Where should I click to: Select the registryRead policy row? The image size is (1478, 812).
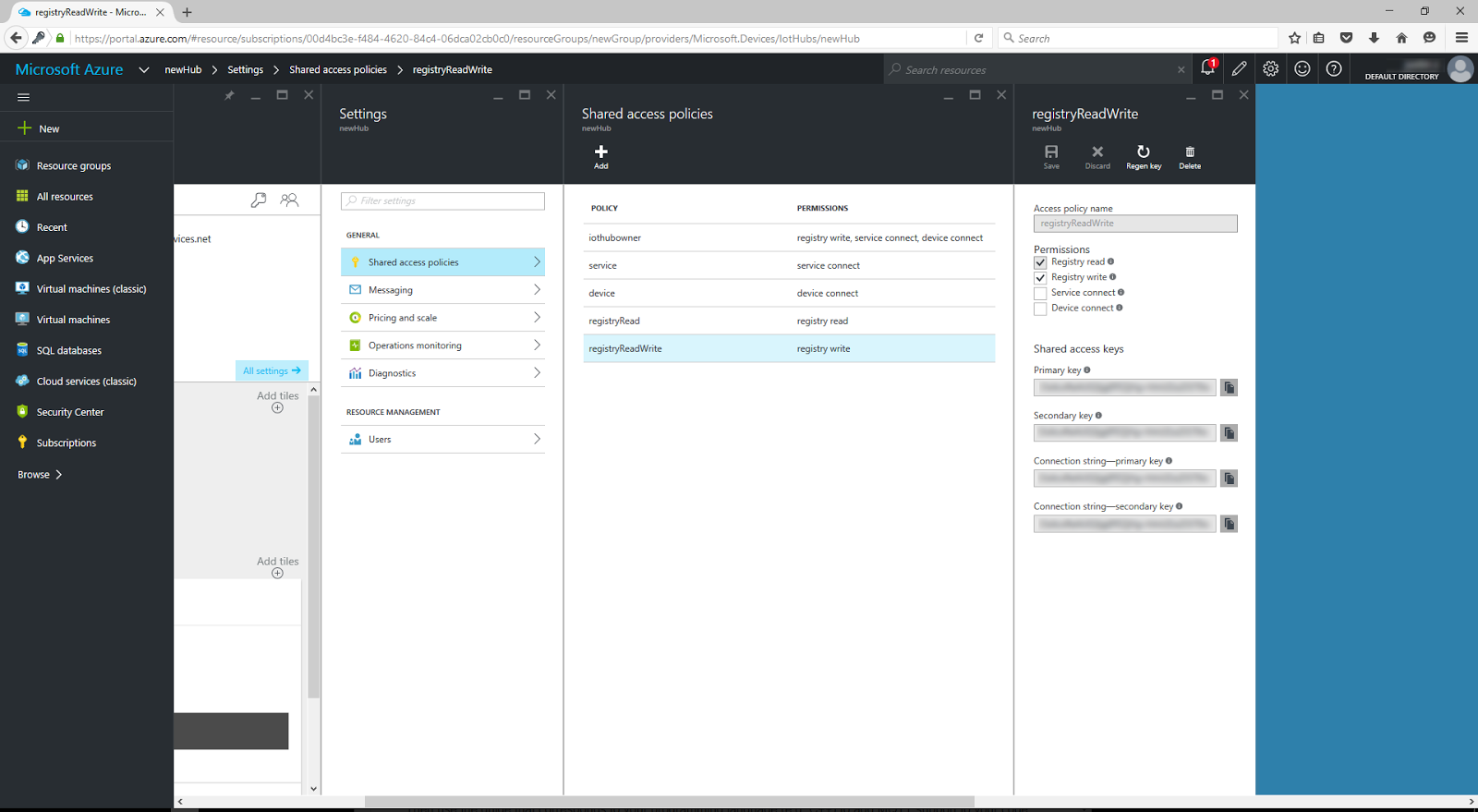tap(789, 321)
